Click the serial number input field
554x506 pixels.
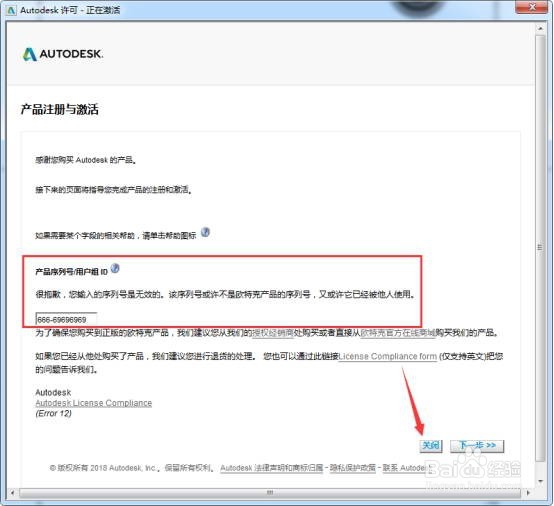click(66, 319)
